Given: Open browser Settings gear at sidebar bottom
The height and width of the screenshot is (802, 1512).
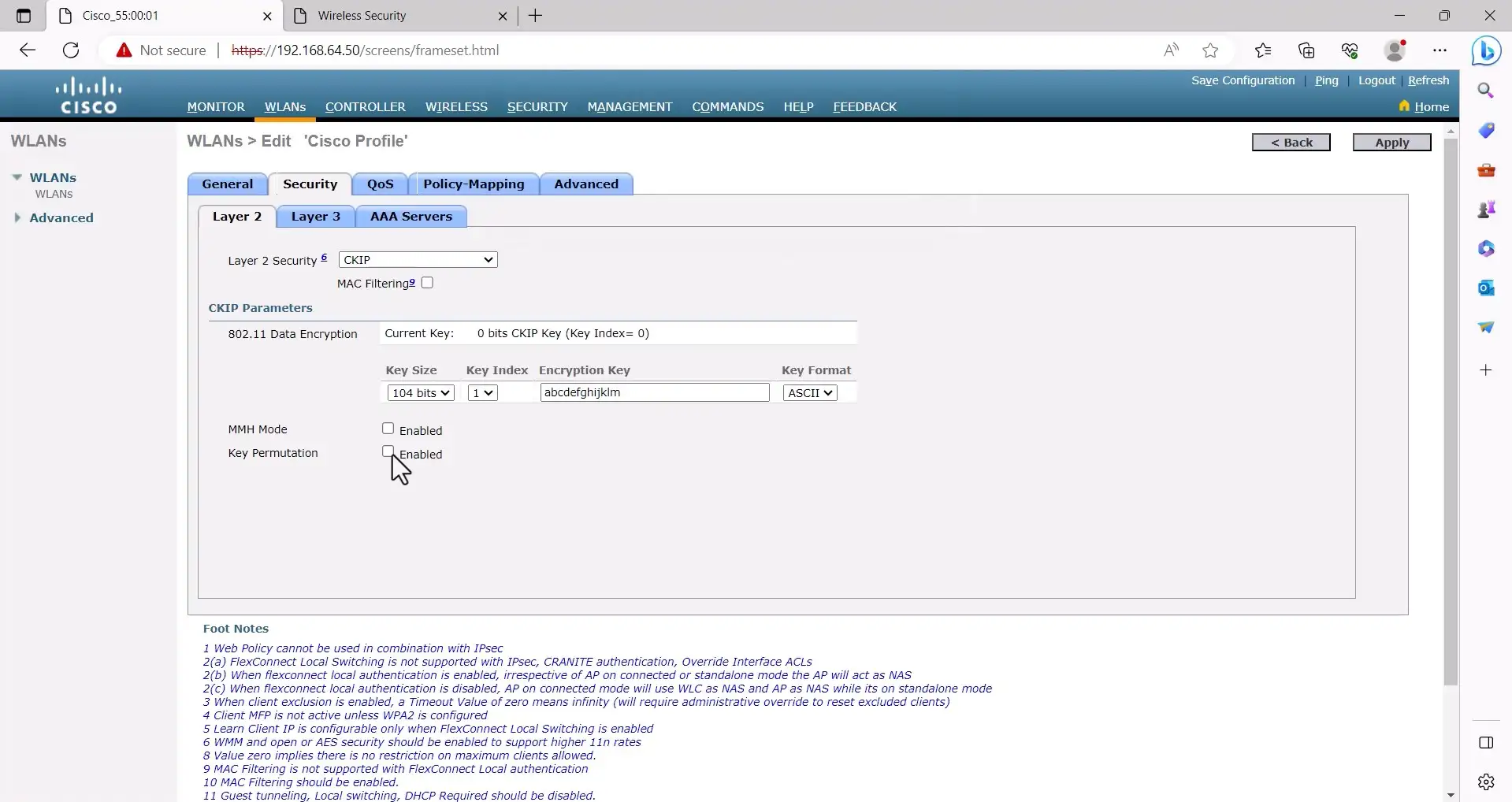Looking at the screenshot, I should click(1488, 782).
